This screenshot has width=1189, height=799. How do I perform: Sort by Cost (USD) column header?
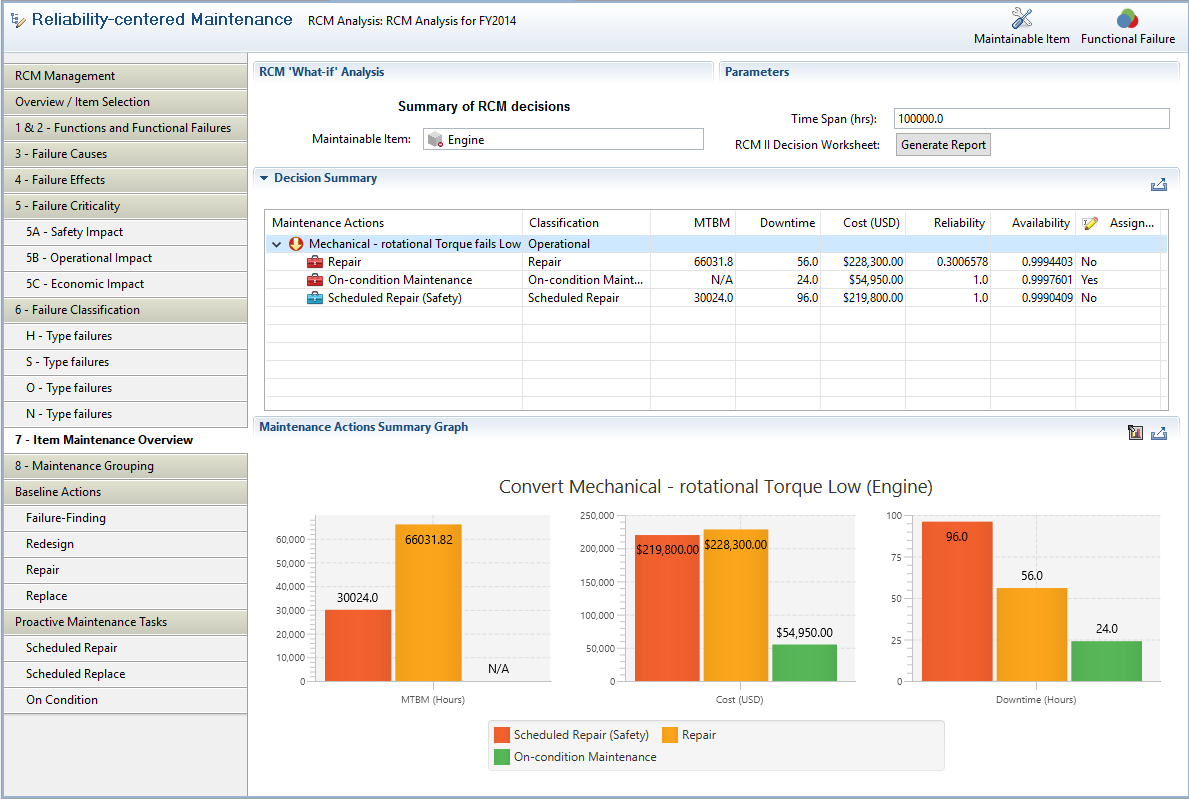pyautogui.click(x=862, y=223)
